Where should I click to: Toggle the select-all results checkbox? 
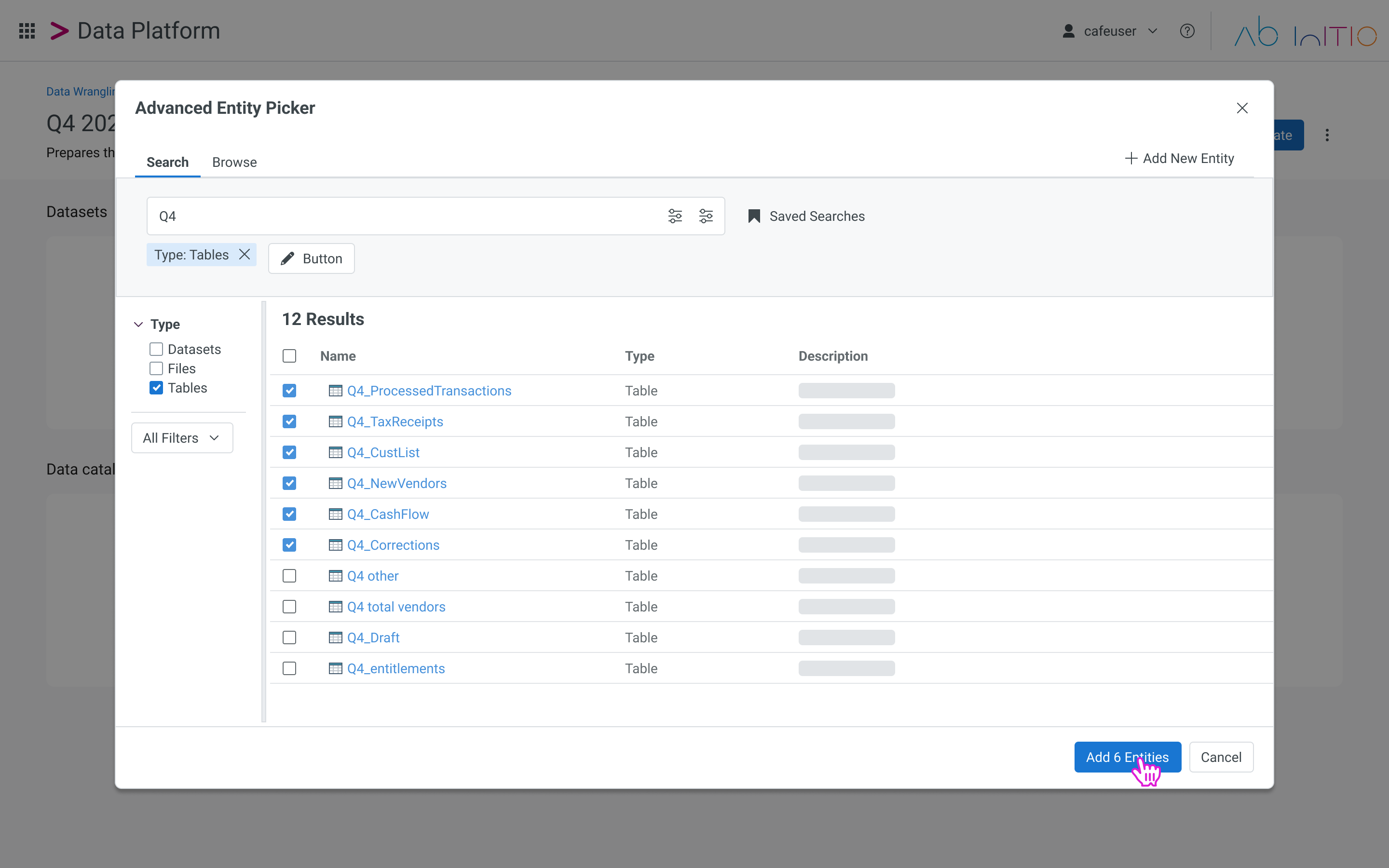289,356
